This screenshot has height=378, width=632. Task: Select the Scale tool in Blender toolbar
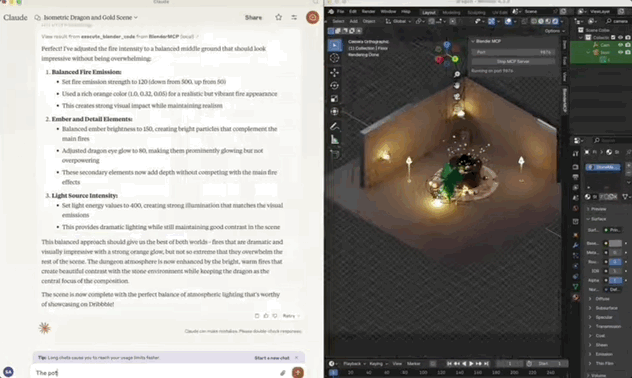pos(335,99)
